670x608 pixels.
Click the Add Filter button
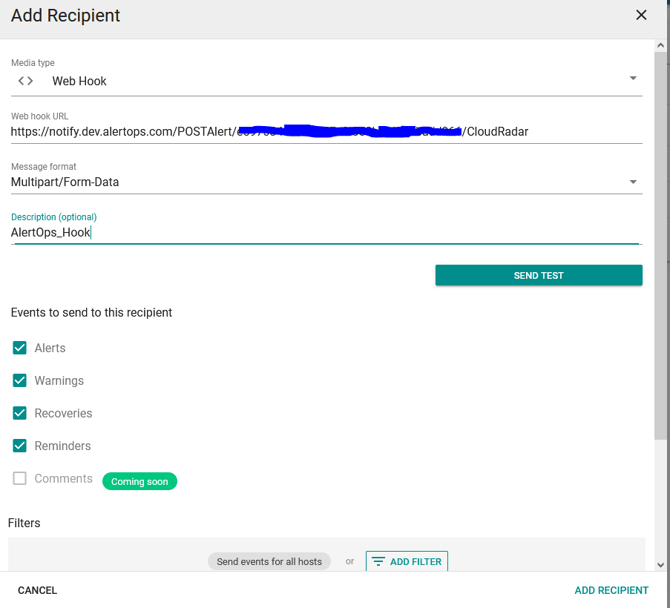pos(407,562)
